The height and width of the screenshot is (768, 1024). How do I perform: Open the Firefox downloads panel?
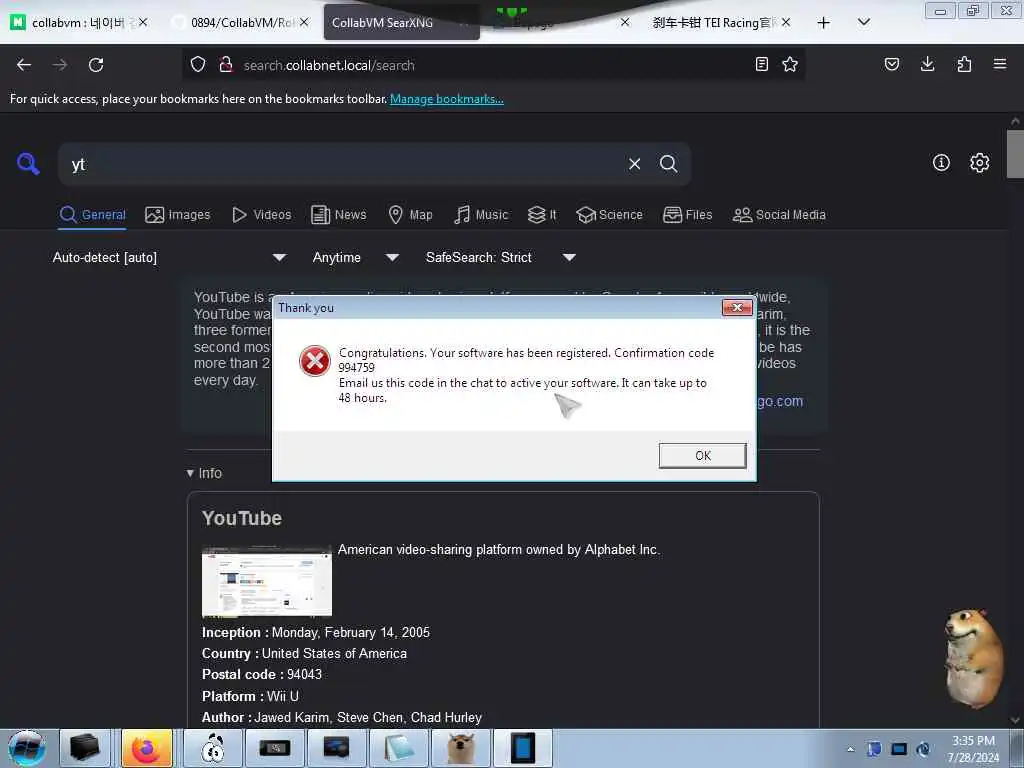coord(927,64)
